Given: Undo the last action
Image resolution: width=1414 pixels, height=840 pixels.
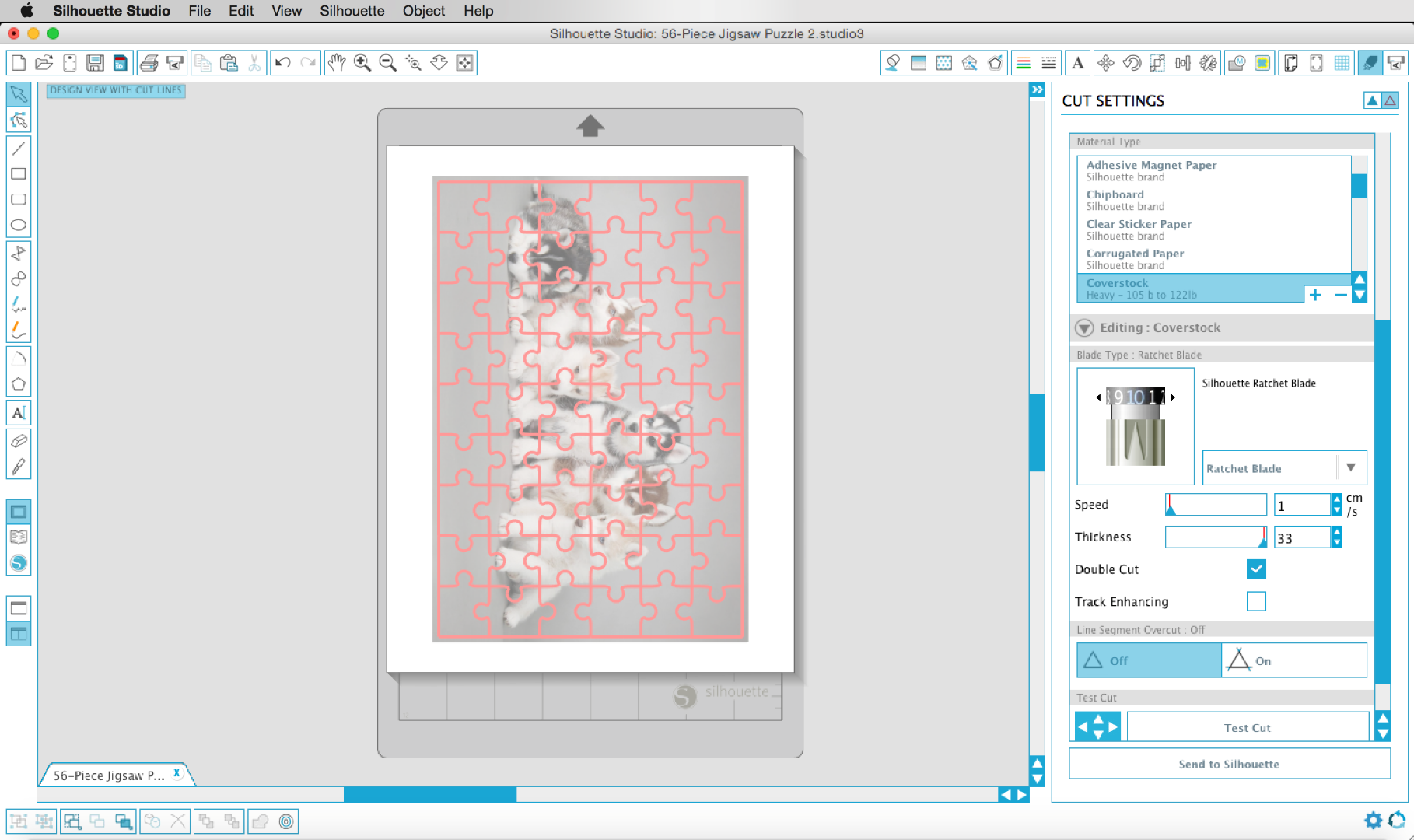Looking at the screenshot, I should tap(283, 63).
